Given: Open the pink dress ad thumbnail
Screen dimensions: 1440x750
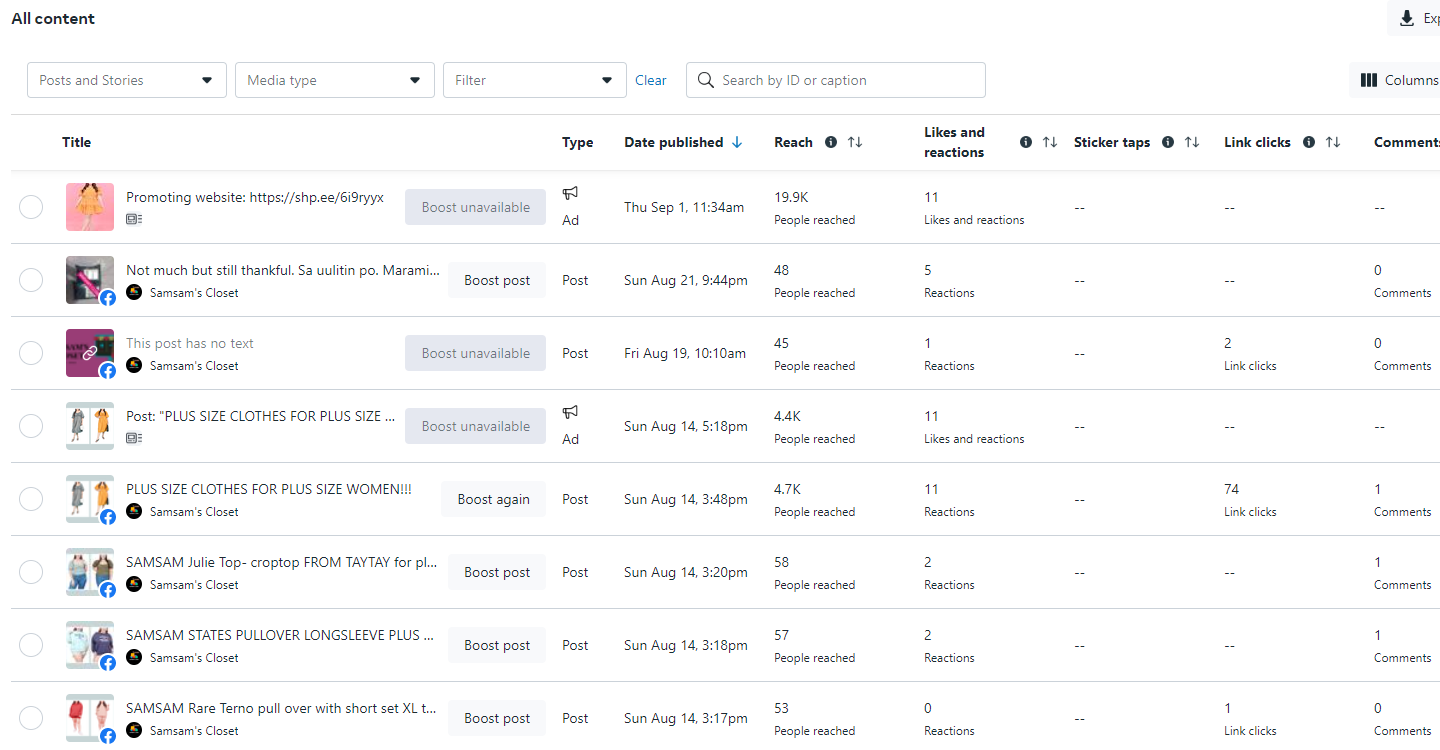Looking at the screenshot, I should (x=90, y=207).
